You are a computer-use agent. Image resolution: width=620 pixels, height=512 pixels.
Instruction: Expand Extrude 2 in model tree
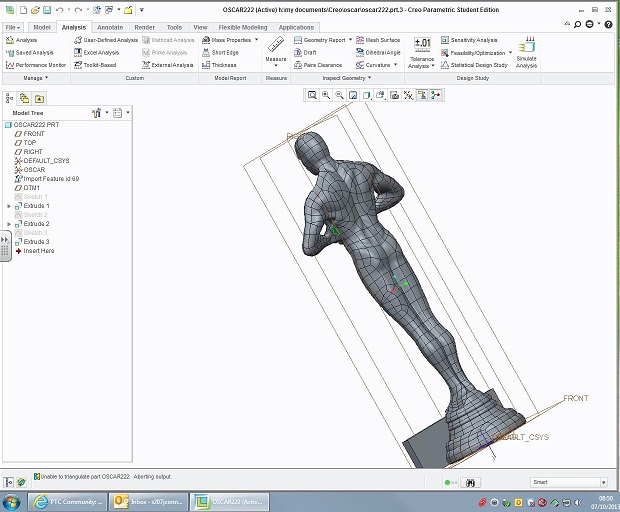click(x=9, y=224)
